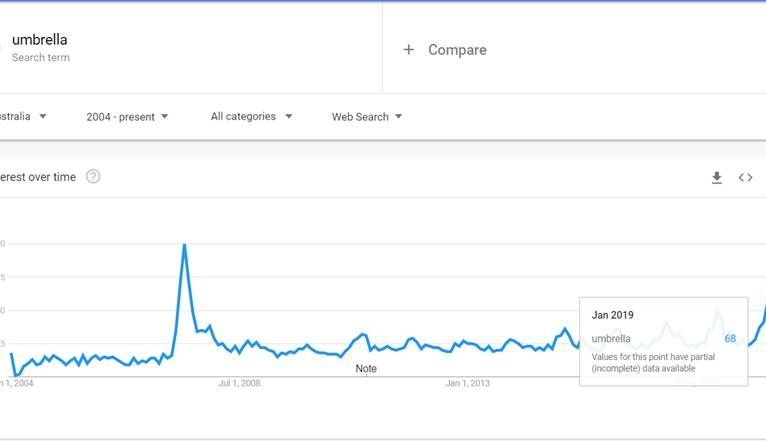The image size is (766, 441).
Task: Click the arrow beside Web Search
Action: (398, 117)
